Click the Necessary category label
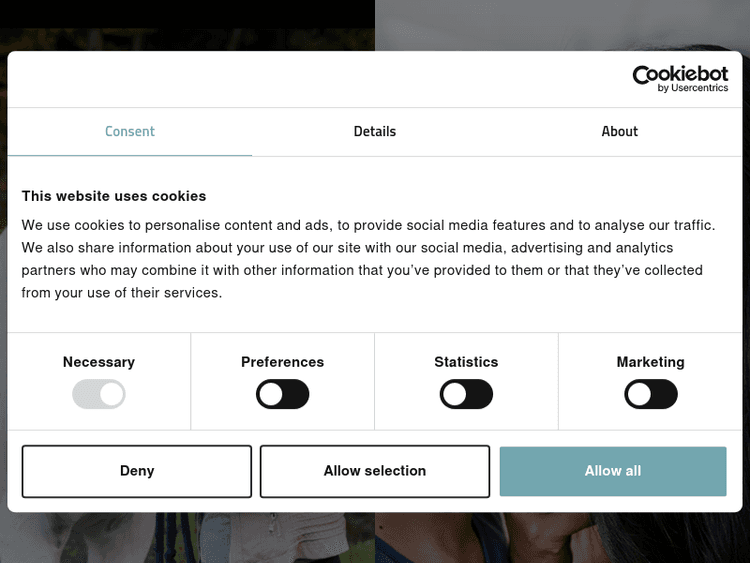 pyautogui.click(x=99, y=362)
